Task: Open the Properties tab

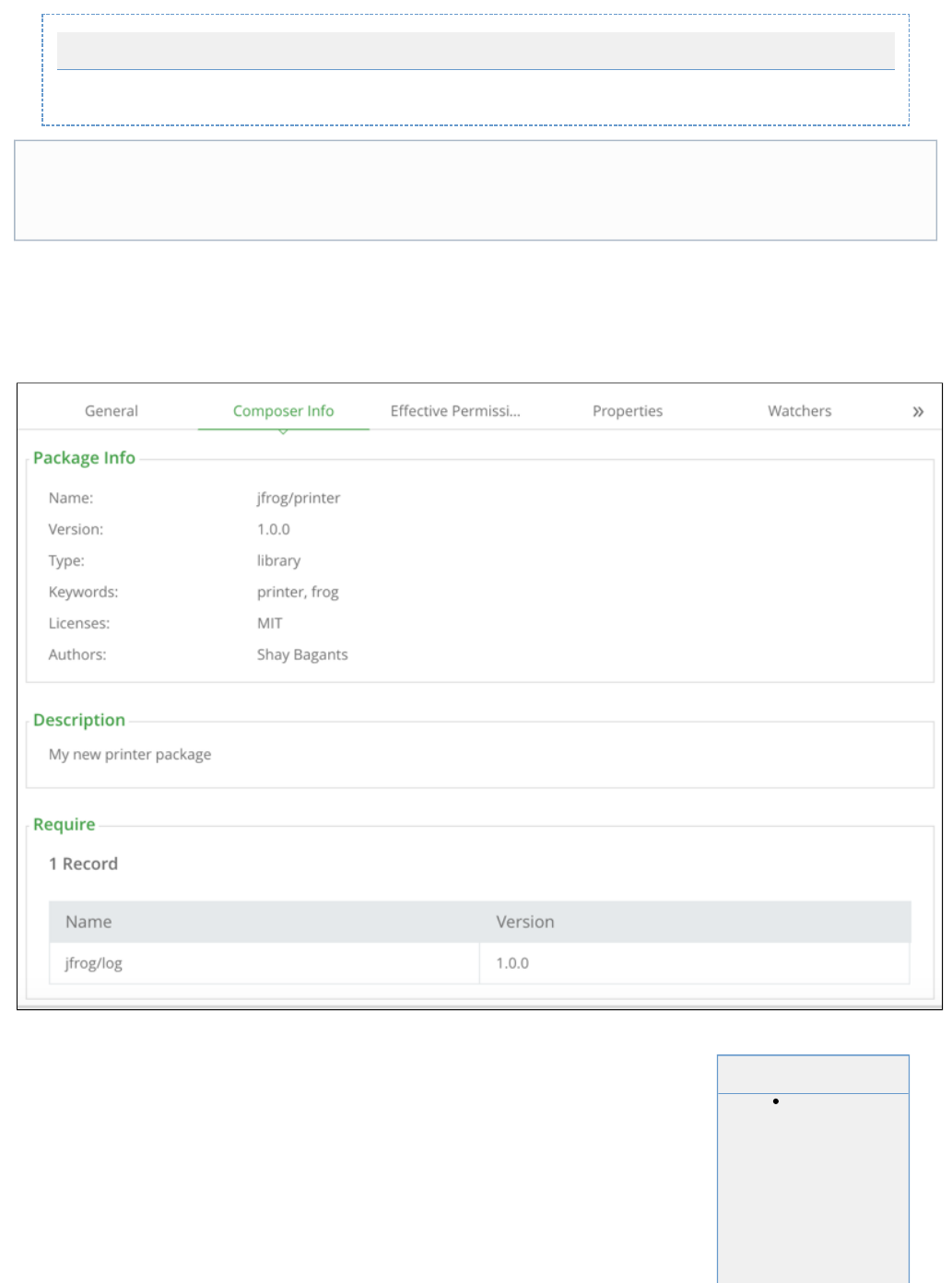Action: (628, 411)
